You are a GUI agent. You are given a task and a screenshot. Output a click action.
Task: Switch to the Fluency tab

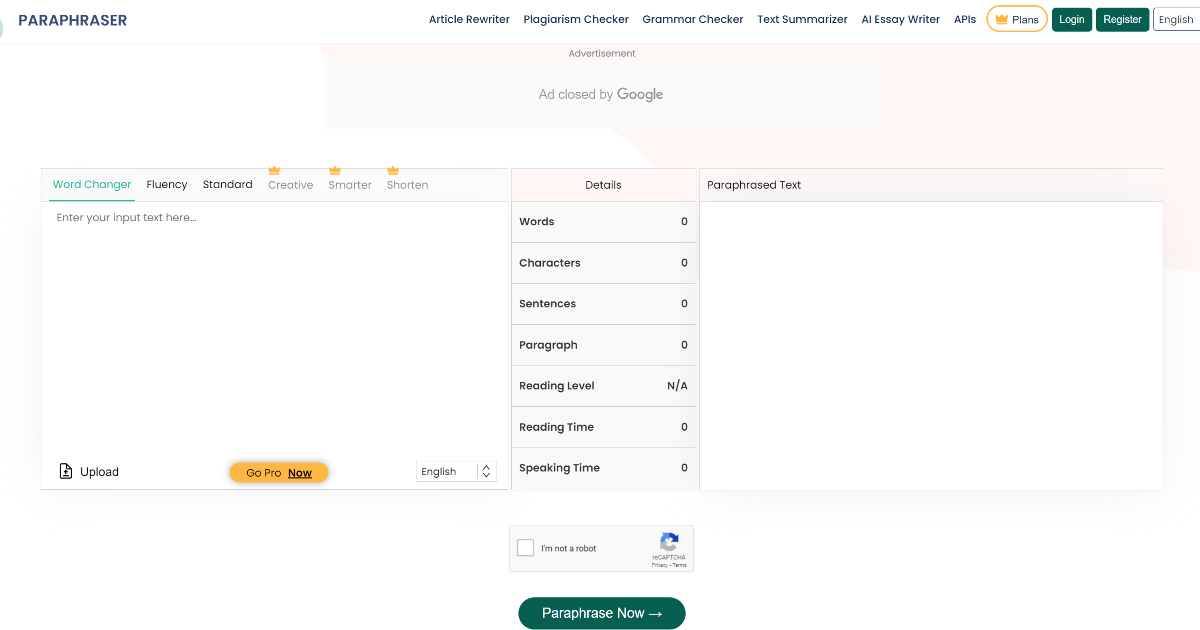tap(166, 184)
